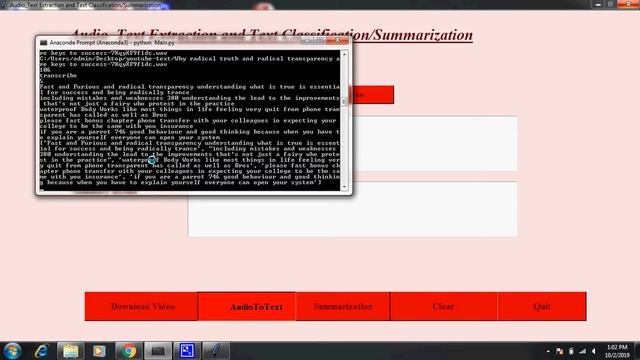This screenshot has width=640, height=360.
Task: Switch to Google Chrome in the taskbar
Action: coord(129,351)
